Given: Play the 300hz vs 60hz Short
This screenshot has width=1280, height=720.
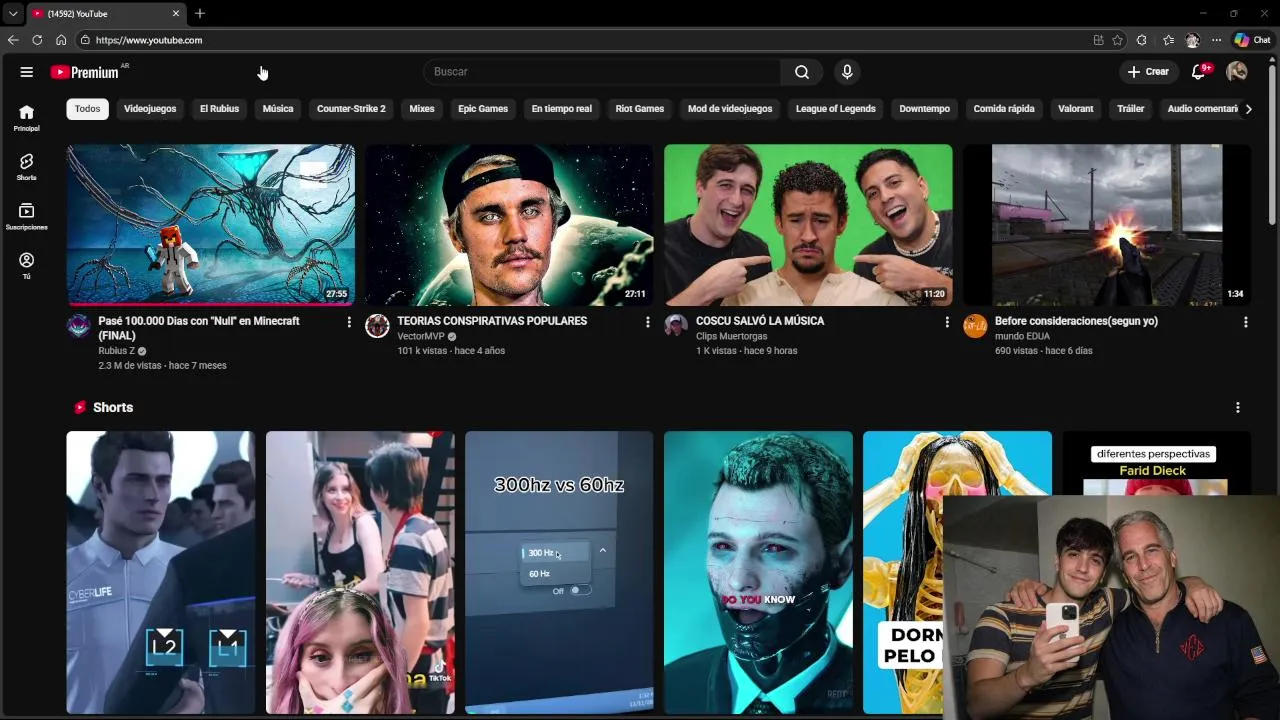Looking at the screenshot, I should [x=559, y=573].
